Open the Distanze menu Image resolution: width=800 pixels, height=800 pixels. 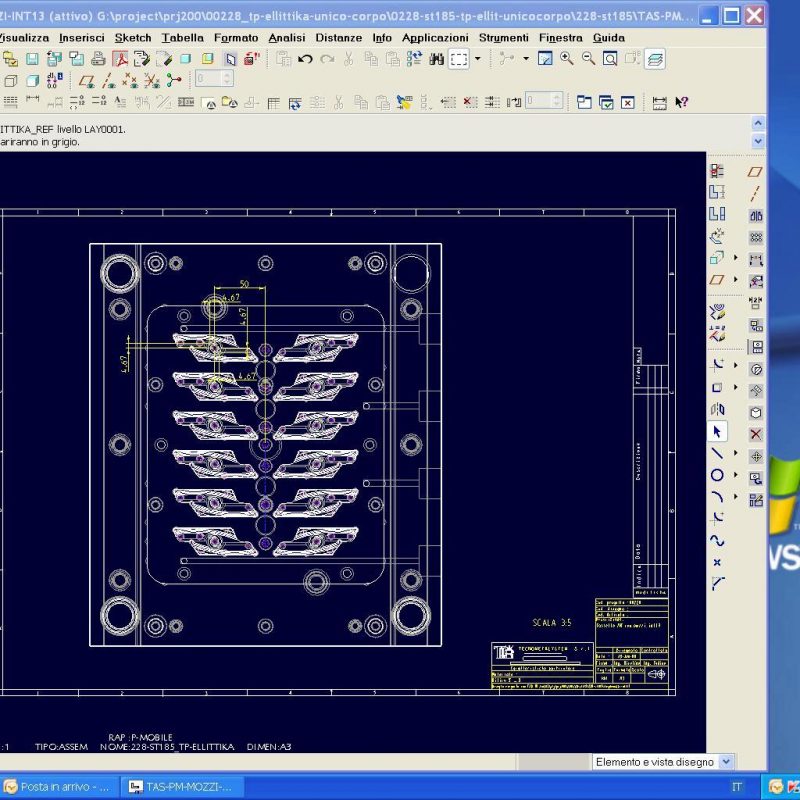point(339,38)
